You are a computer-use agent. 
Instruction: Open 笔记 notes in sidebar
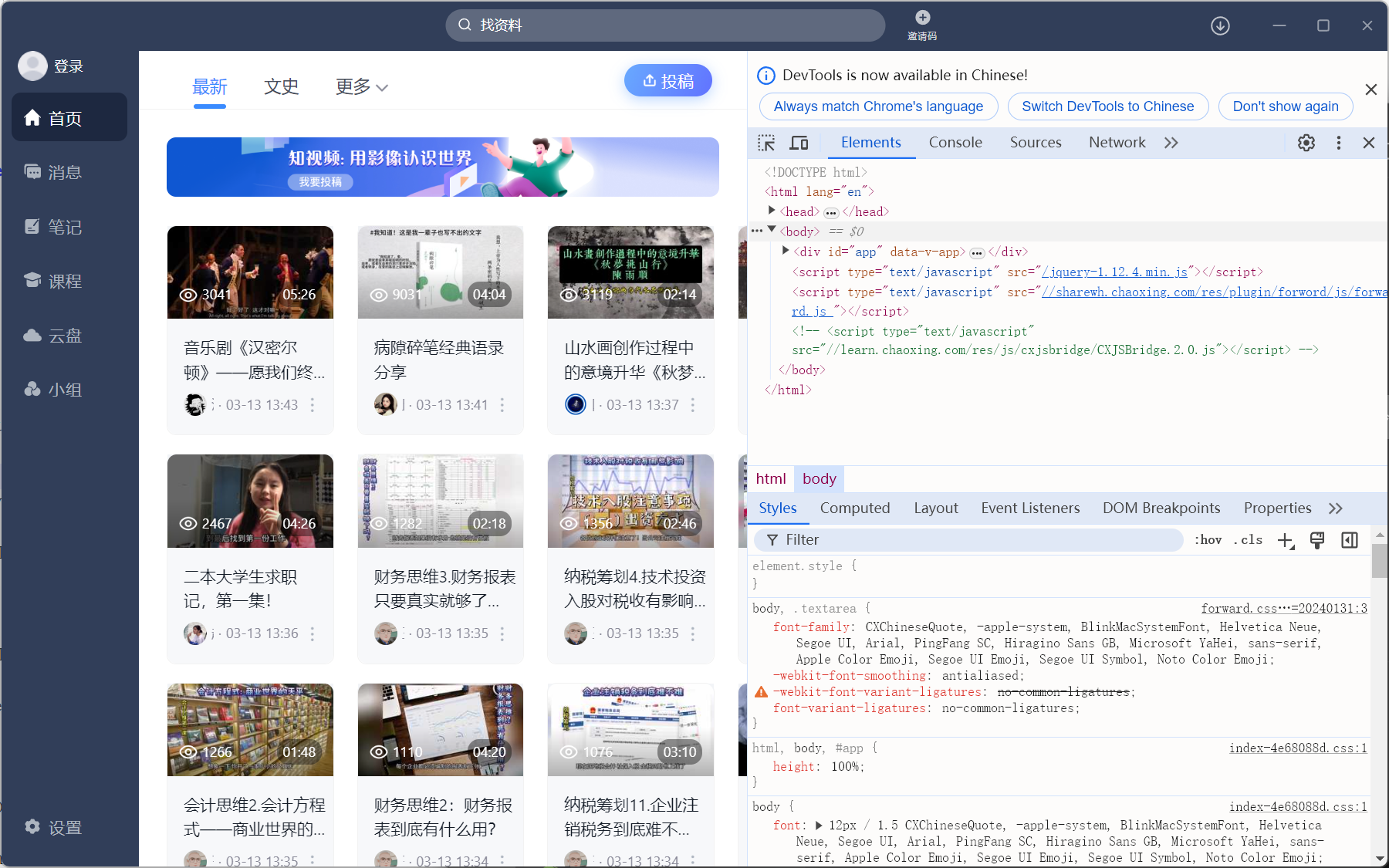click(53, 226)
